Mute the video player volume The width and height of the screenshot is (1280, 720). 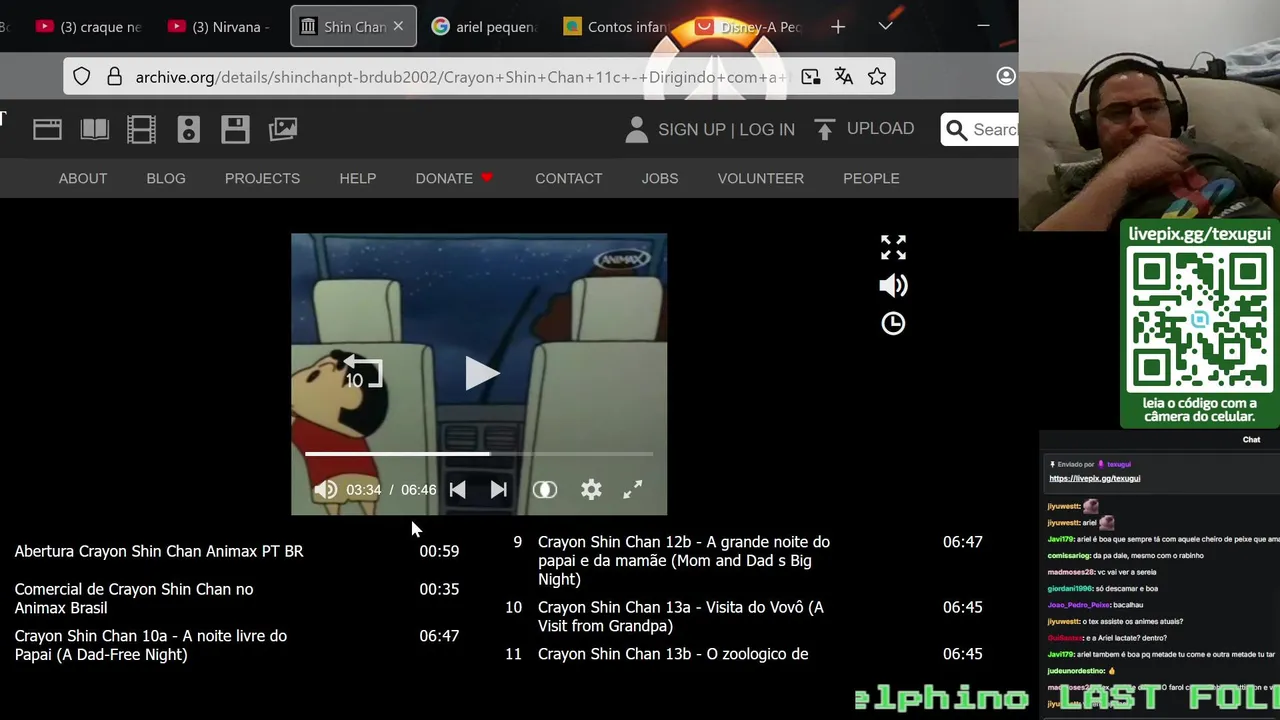tap(325, 490)
